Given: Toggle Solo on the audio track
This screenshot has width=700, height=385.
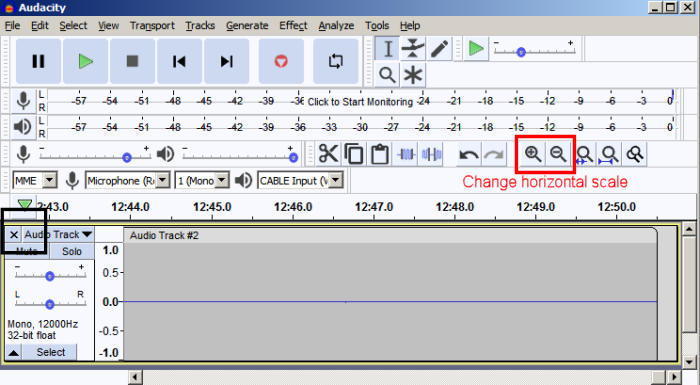Looking at the screenshot, I should [72, 251].
